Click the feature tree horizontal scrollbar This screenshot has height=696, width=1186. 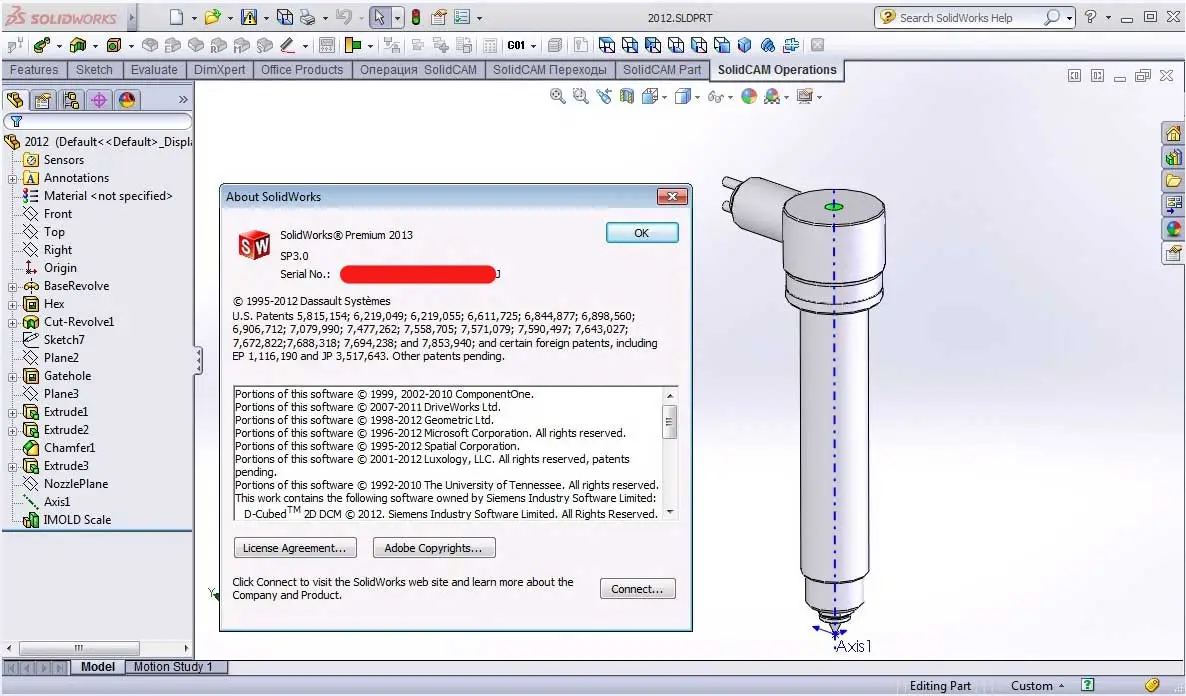[79, 648]
